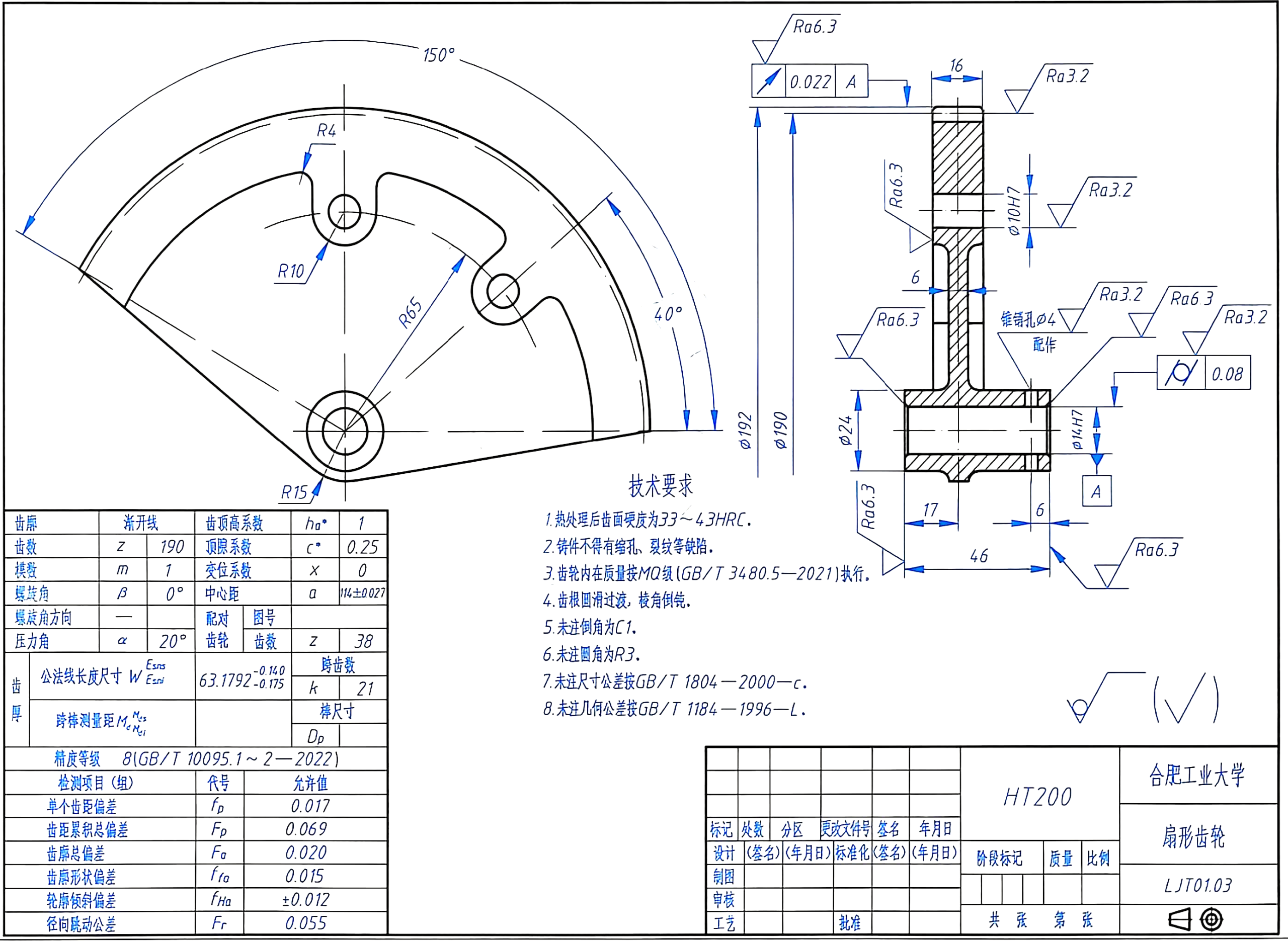This screenshot has width=1288, height=941.
Task: Select the datum A box below the hub
Action: pyautogui.click(x=1097, y=491)
